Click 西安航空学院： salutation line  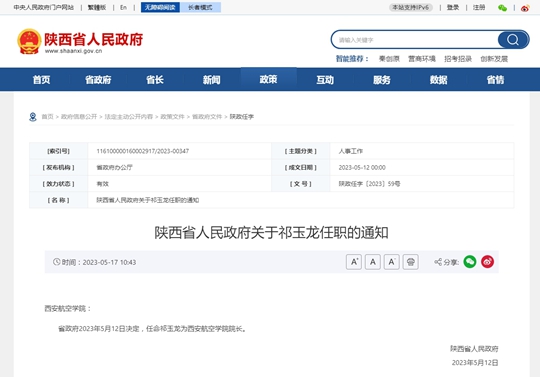click(68, 308)
